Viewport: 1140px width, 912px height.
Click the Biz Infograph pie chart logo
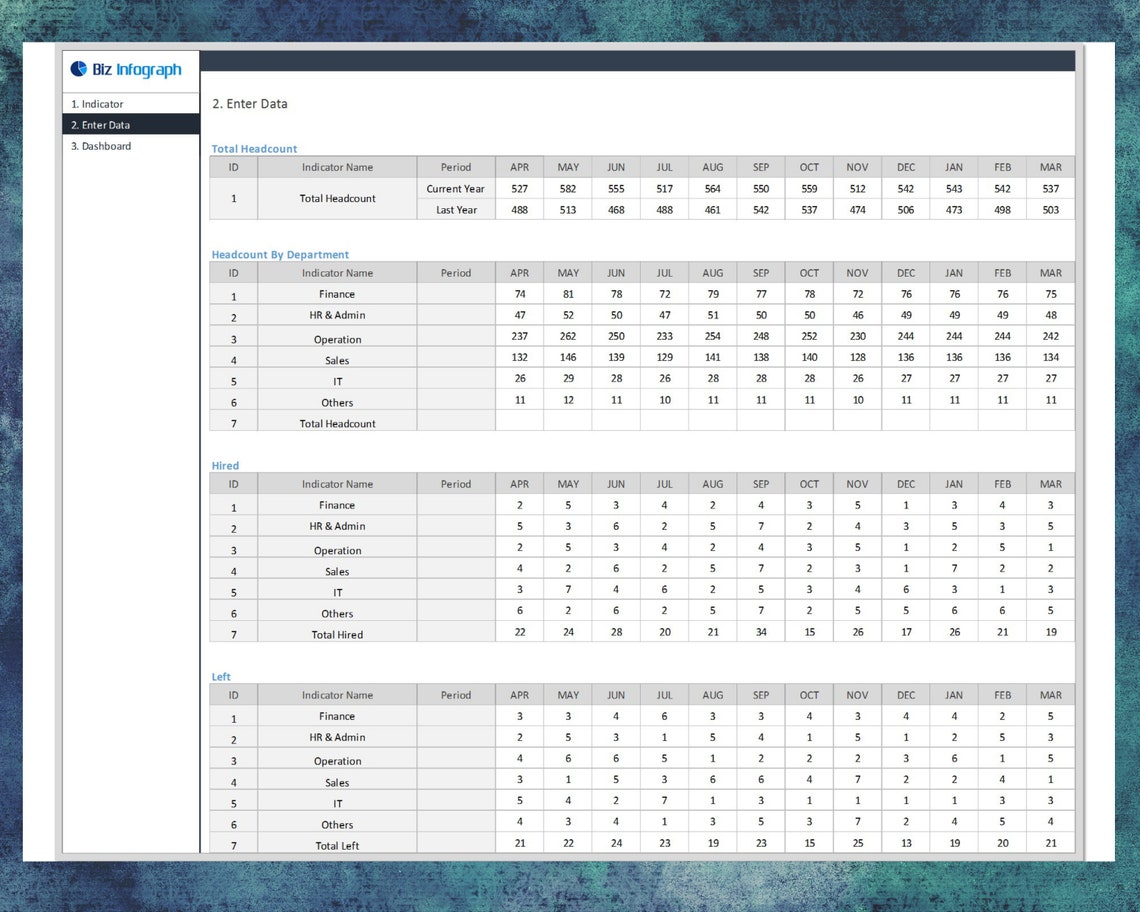[x=77, y=69]
